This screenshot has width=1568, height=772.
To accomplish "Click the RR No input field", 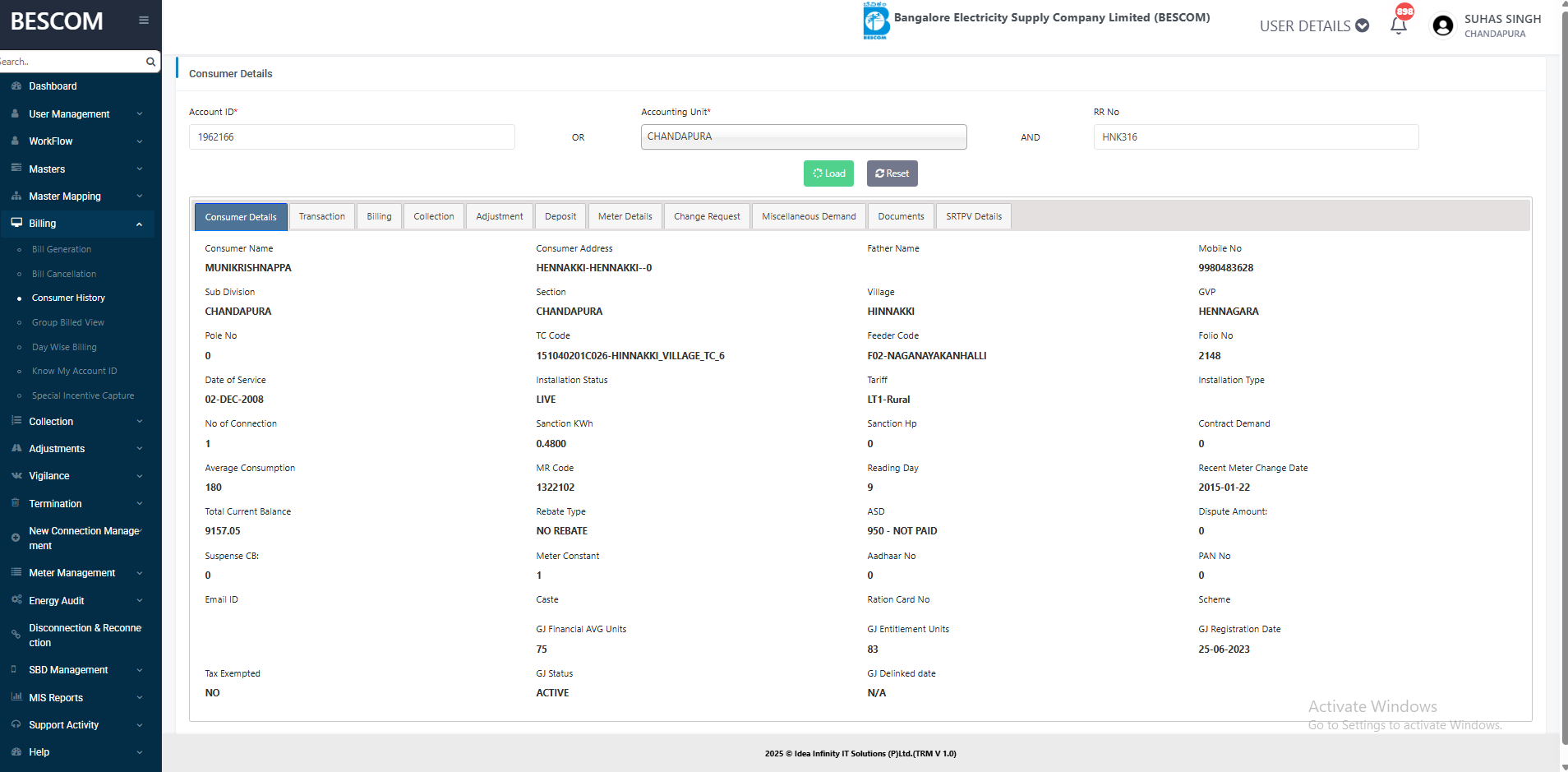I will click(1256, 137).
